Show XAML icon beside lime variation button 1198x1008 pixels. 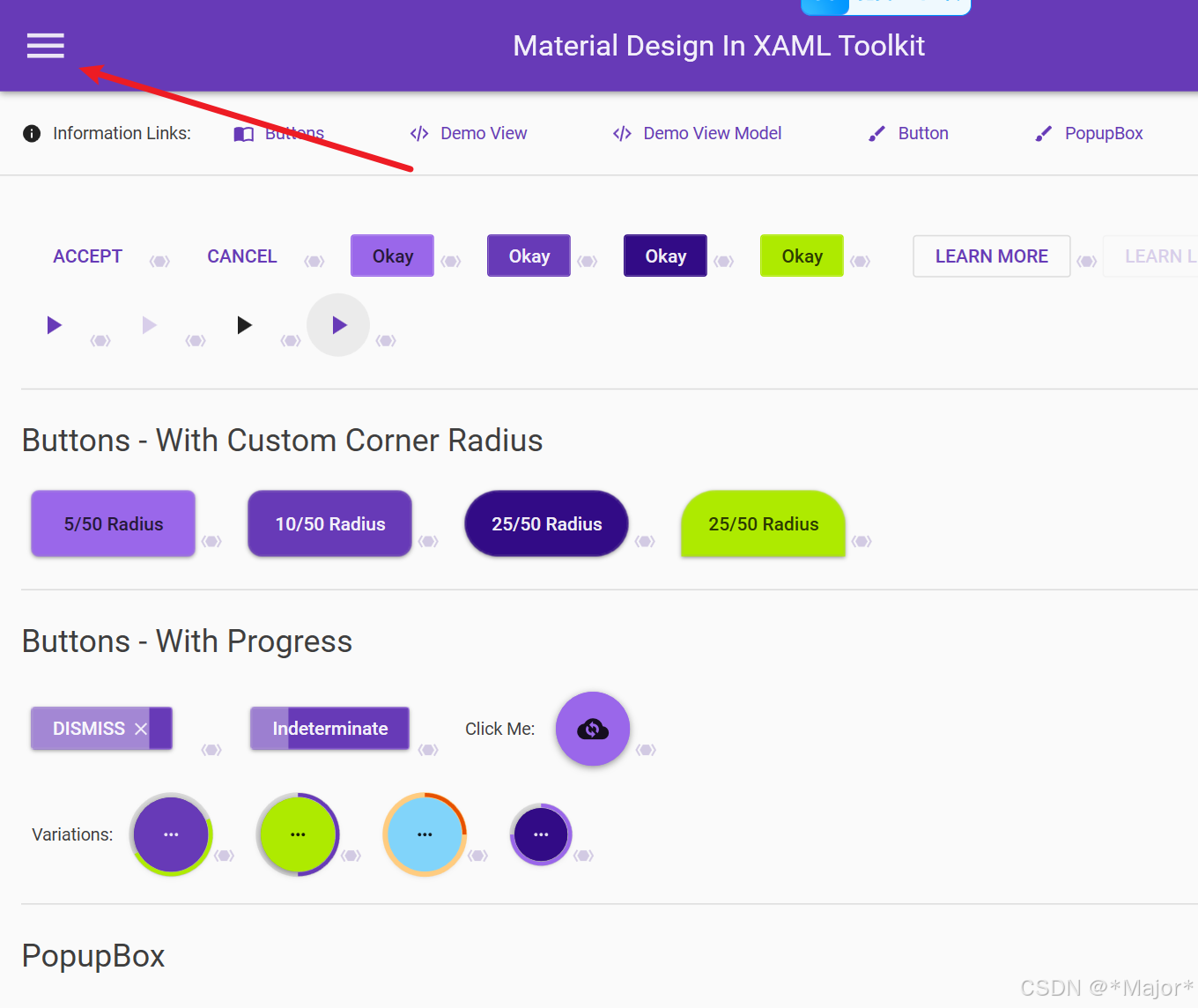pos(351,856)
